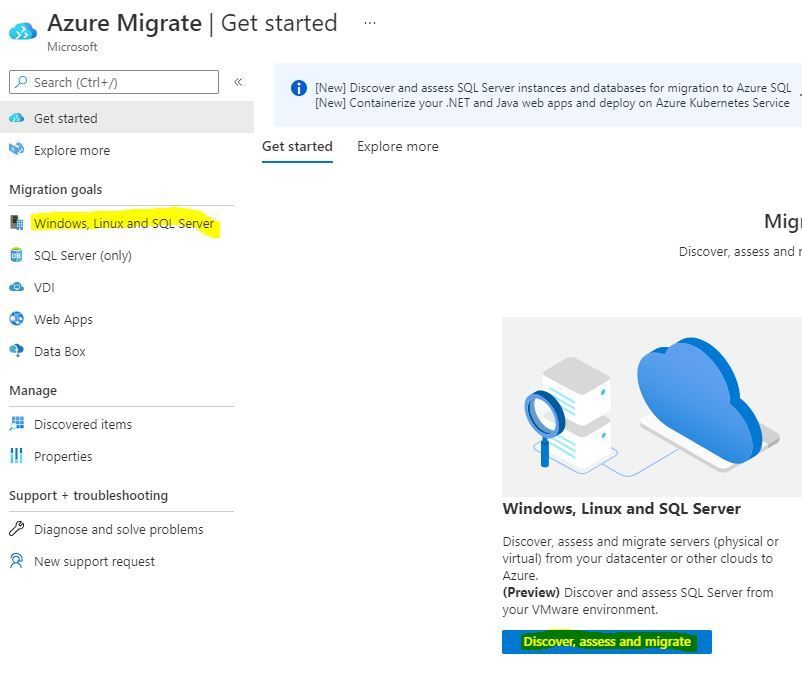Click the Migration goals section heading
Viewport: 802px width, 685px height.
56,190
